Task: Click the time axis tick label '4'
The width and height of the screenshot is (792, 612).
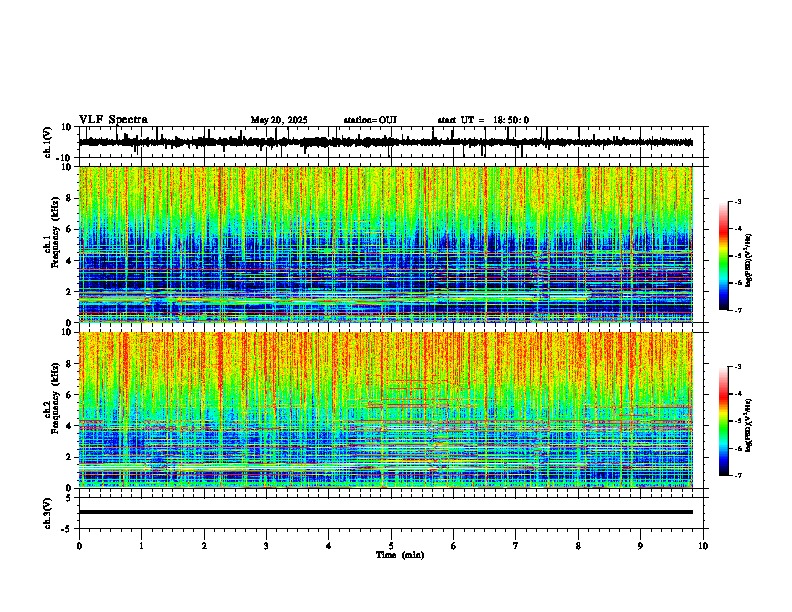Action: [328, 546]
